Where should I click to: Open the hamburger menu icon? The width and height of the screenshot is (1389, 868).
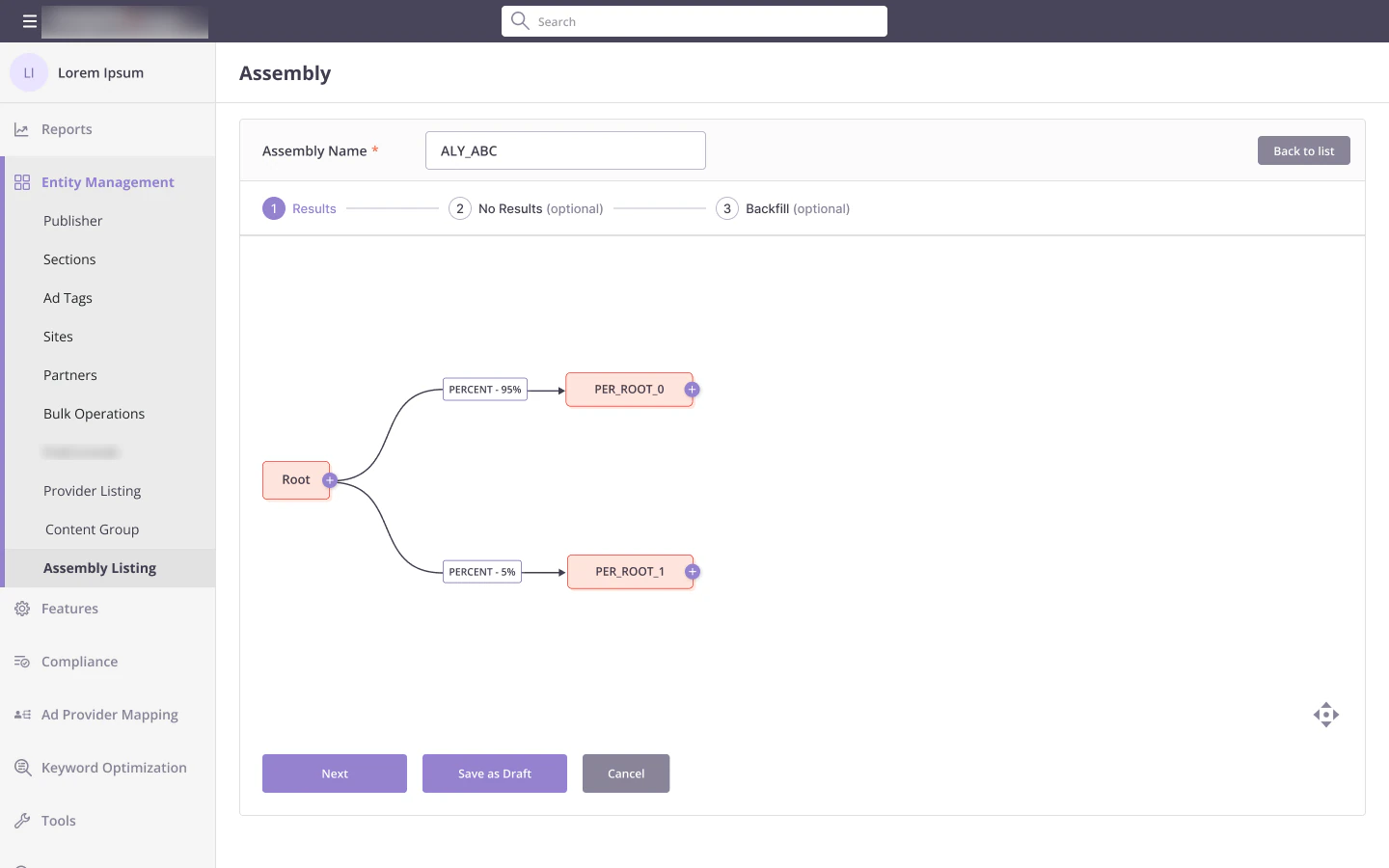click(x=30, y=21)
